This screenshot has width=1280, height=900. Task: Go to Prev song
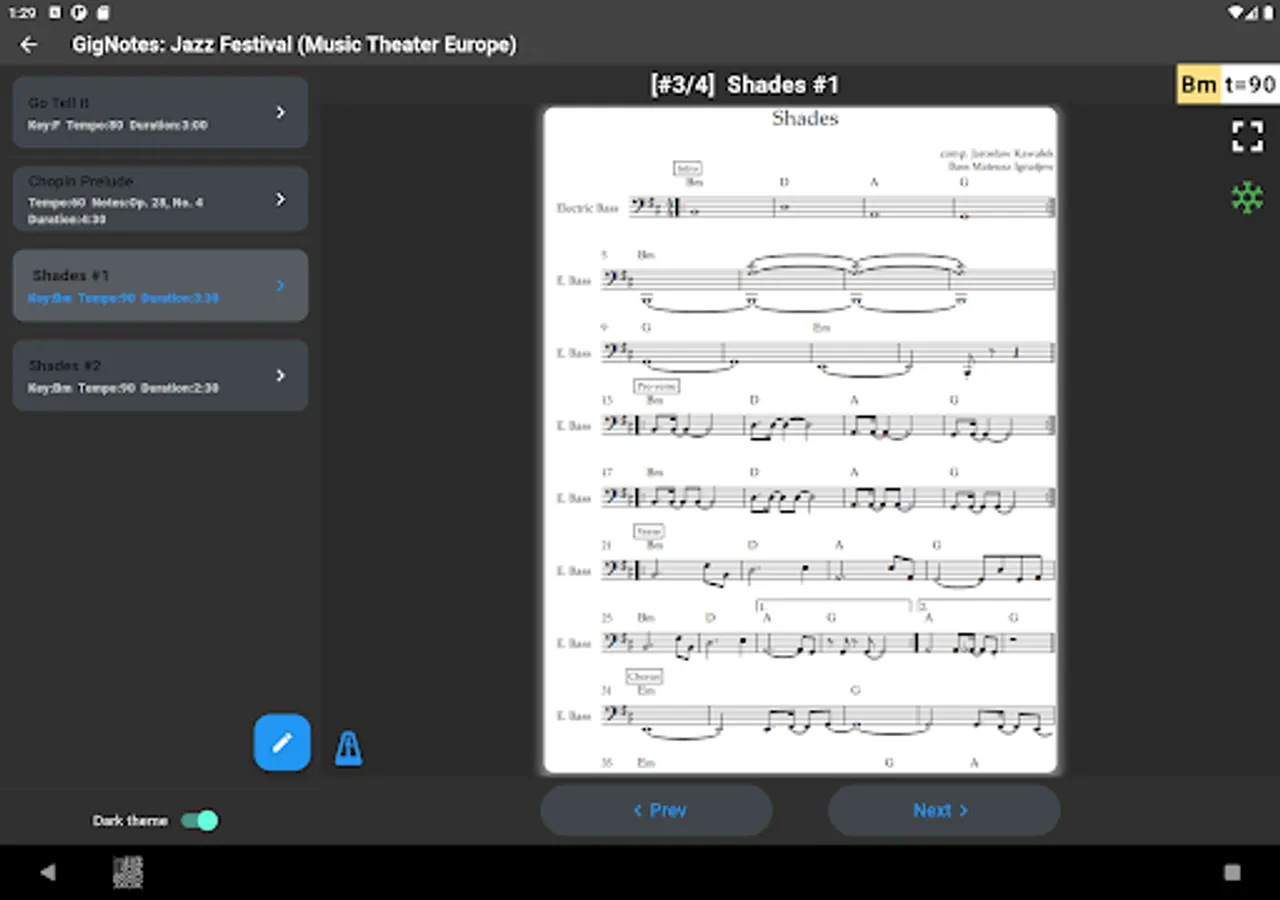click(x=657, y=810)
